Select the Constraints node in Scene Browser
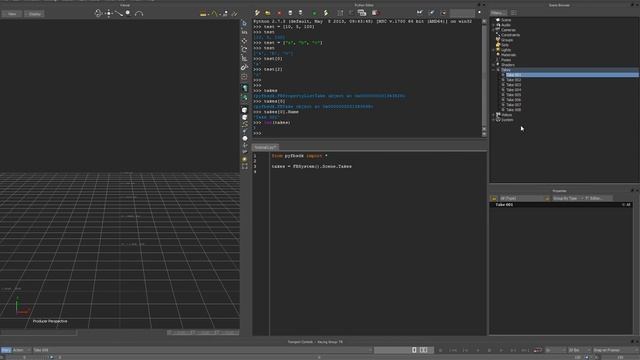The width and height of the screenshot is (640, 360). (510, 35)
